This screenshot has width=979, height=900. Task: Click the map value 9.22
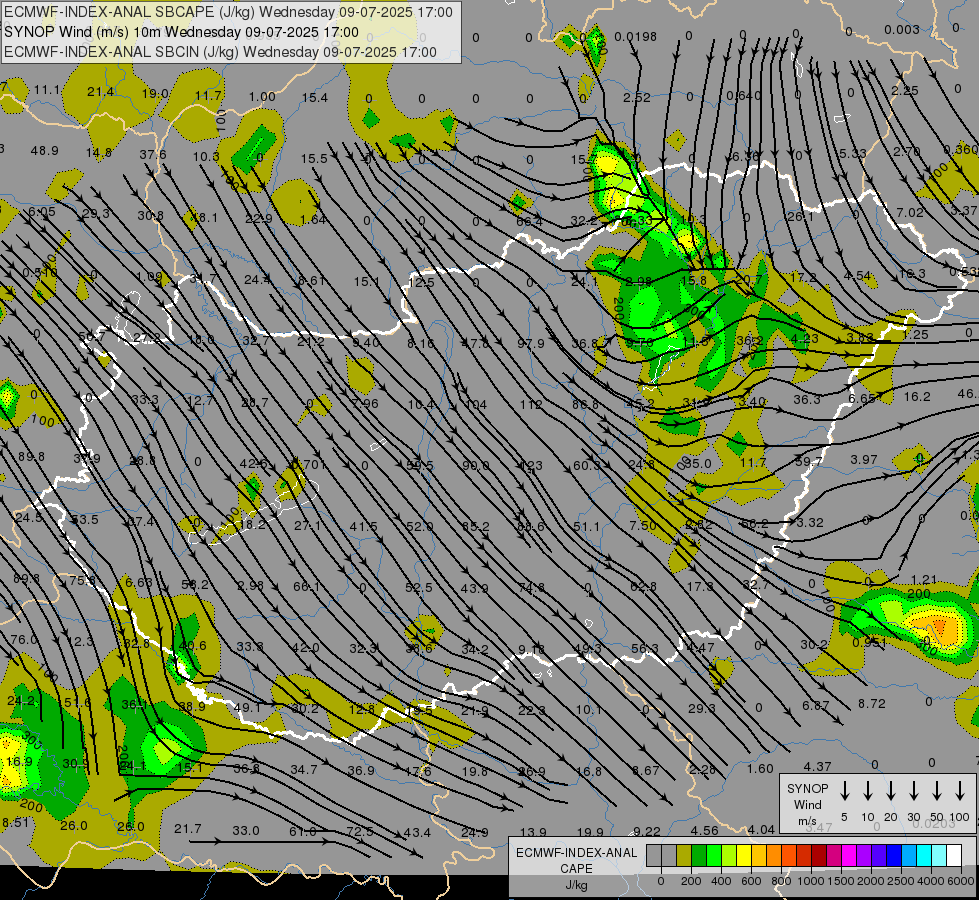point(647,831)
